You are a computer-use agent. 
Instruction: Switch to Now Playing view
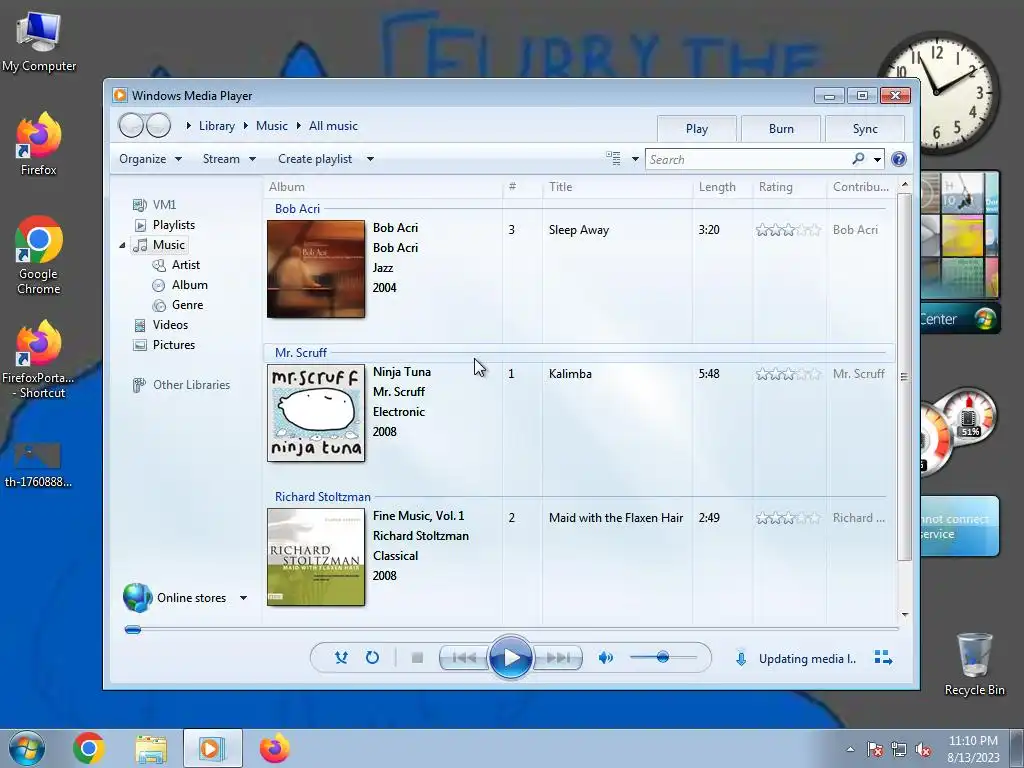click(x=883, y=658)
